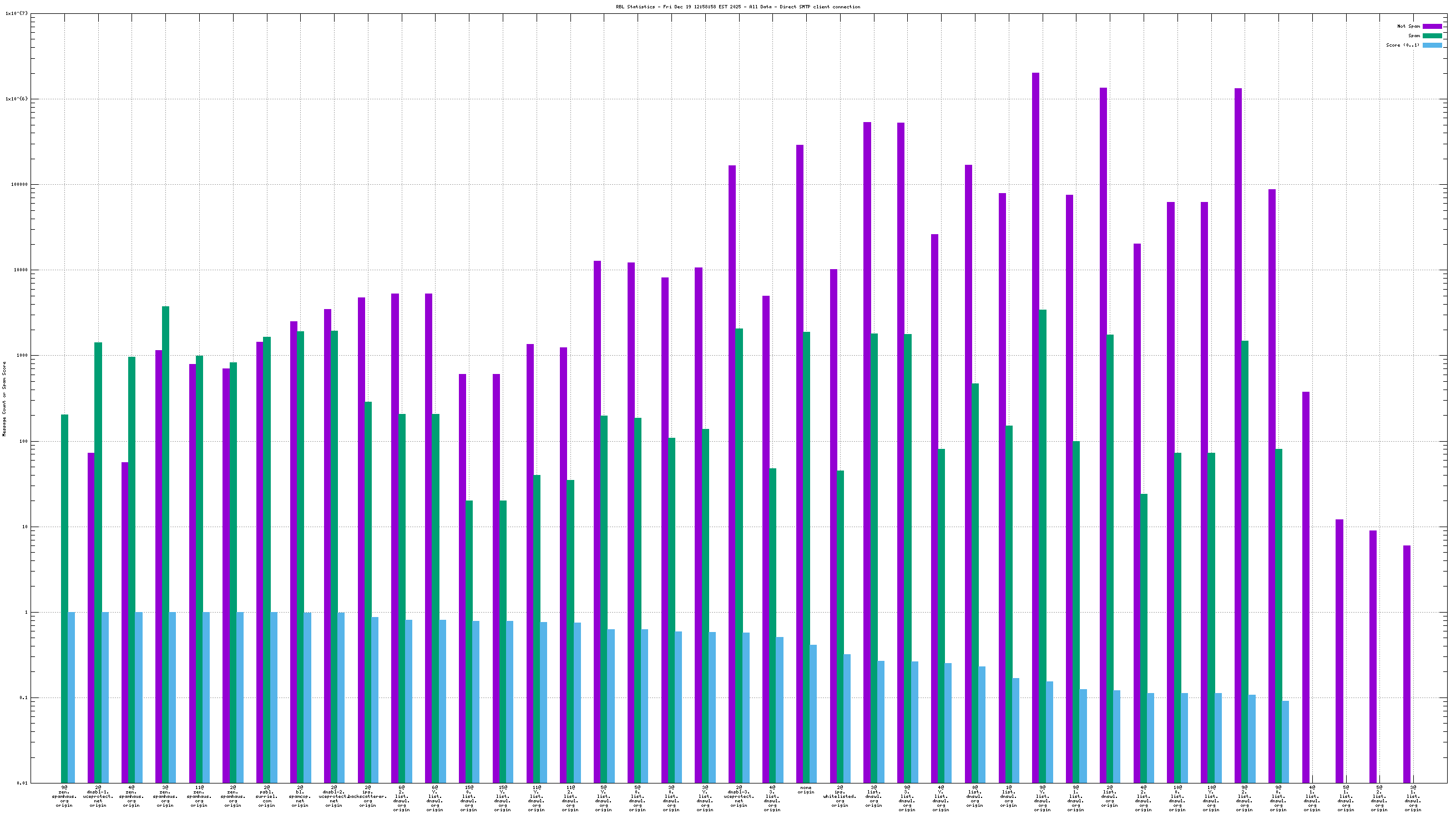Image resolution: width=1456 pixels, height=819 pixels.
Task: Click the green Spam legend swatch
Action: 1432,36
